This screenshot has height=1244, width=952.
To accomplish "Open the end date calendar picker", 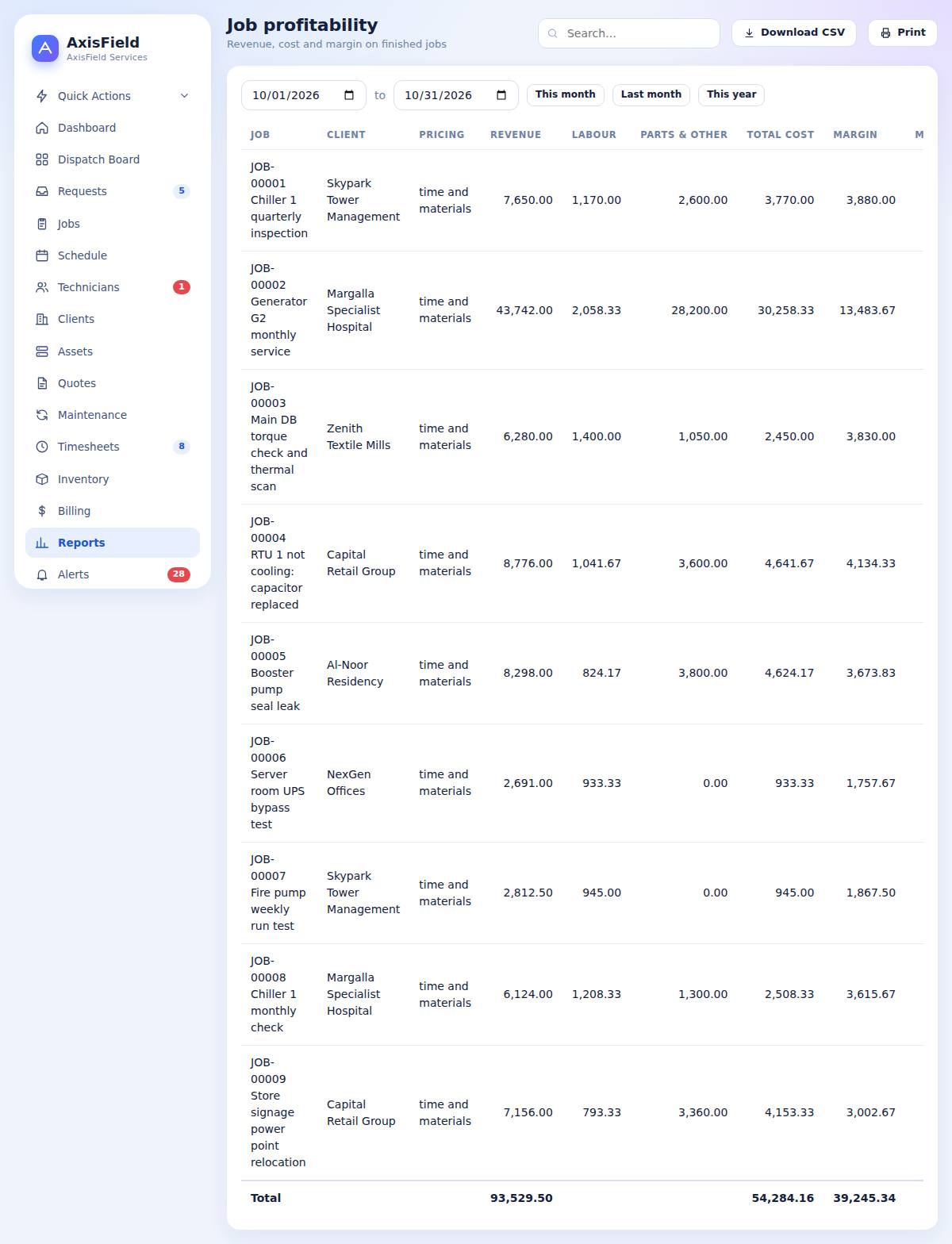I will pos(501,95).
